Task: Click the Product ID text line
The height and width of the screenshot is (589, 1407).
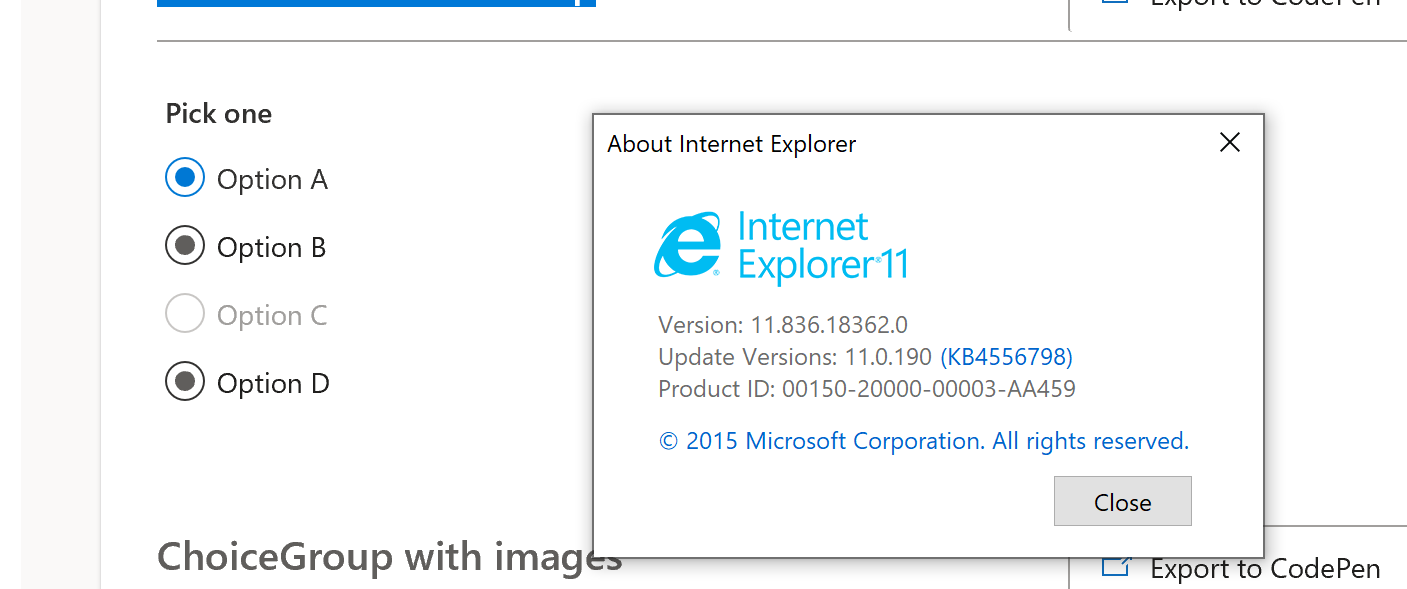Action: click(866, 388)
